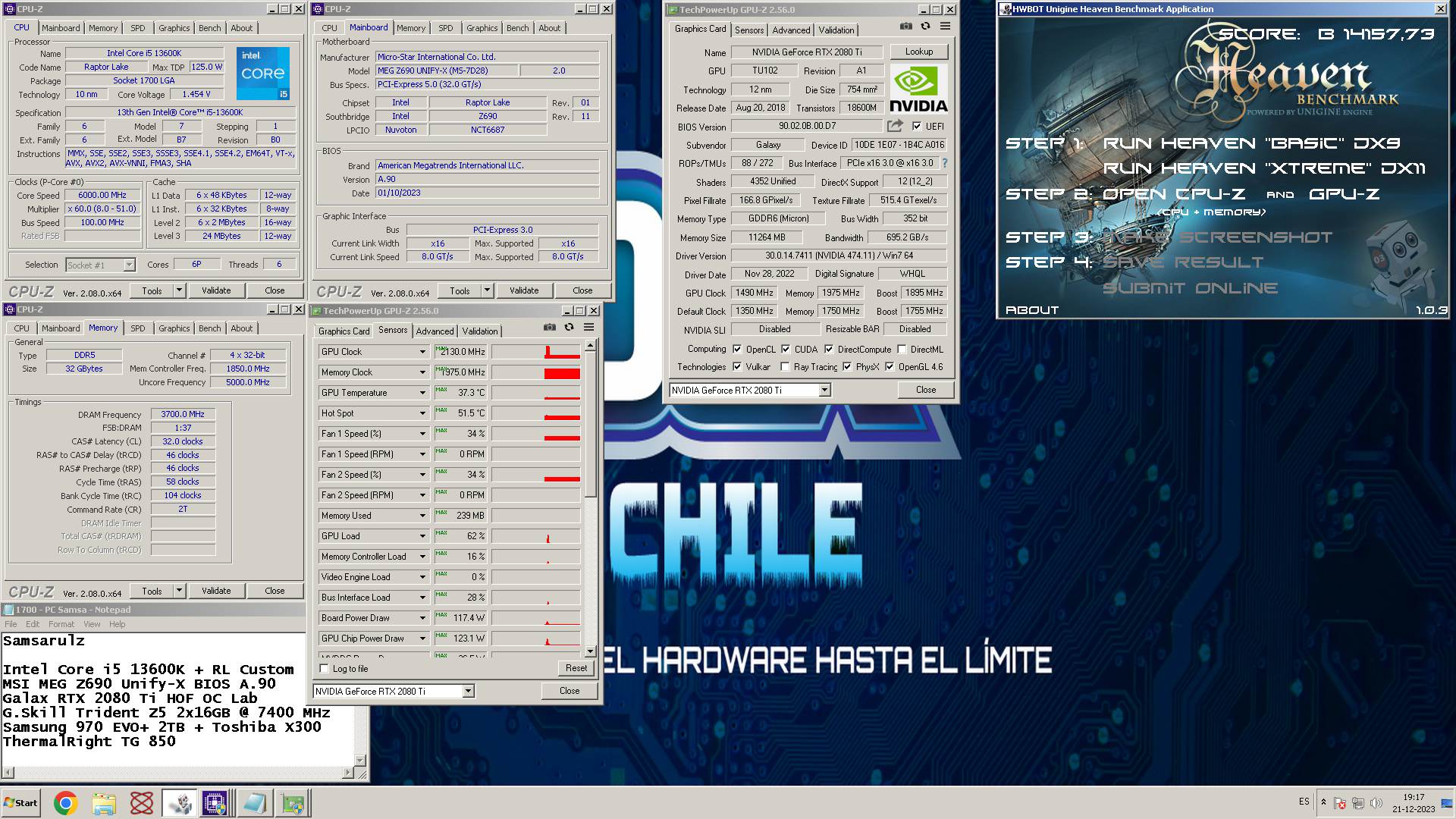The image size is (1456, 819).
Task: Open the Memory Used sensor dropdown
Action: [422, 516]
